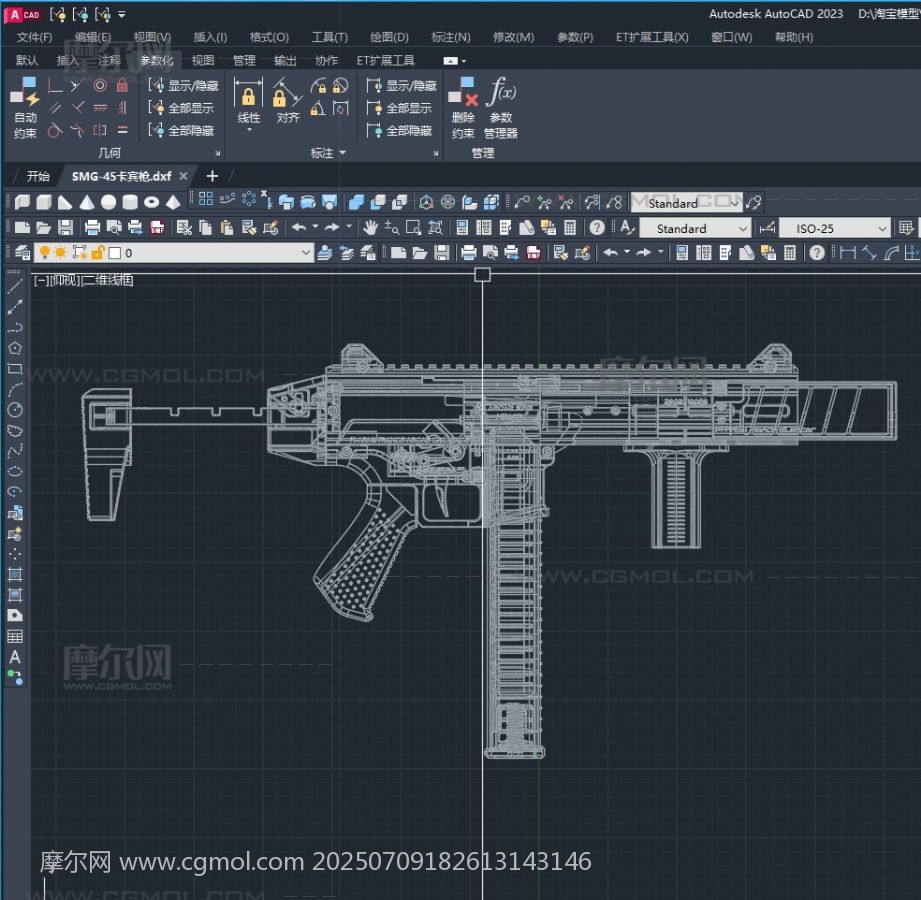
Task: Click the Text Style icon
Action: [x=627, y=228]
